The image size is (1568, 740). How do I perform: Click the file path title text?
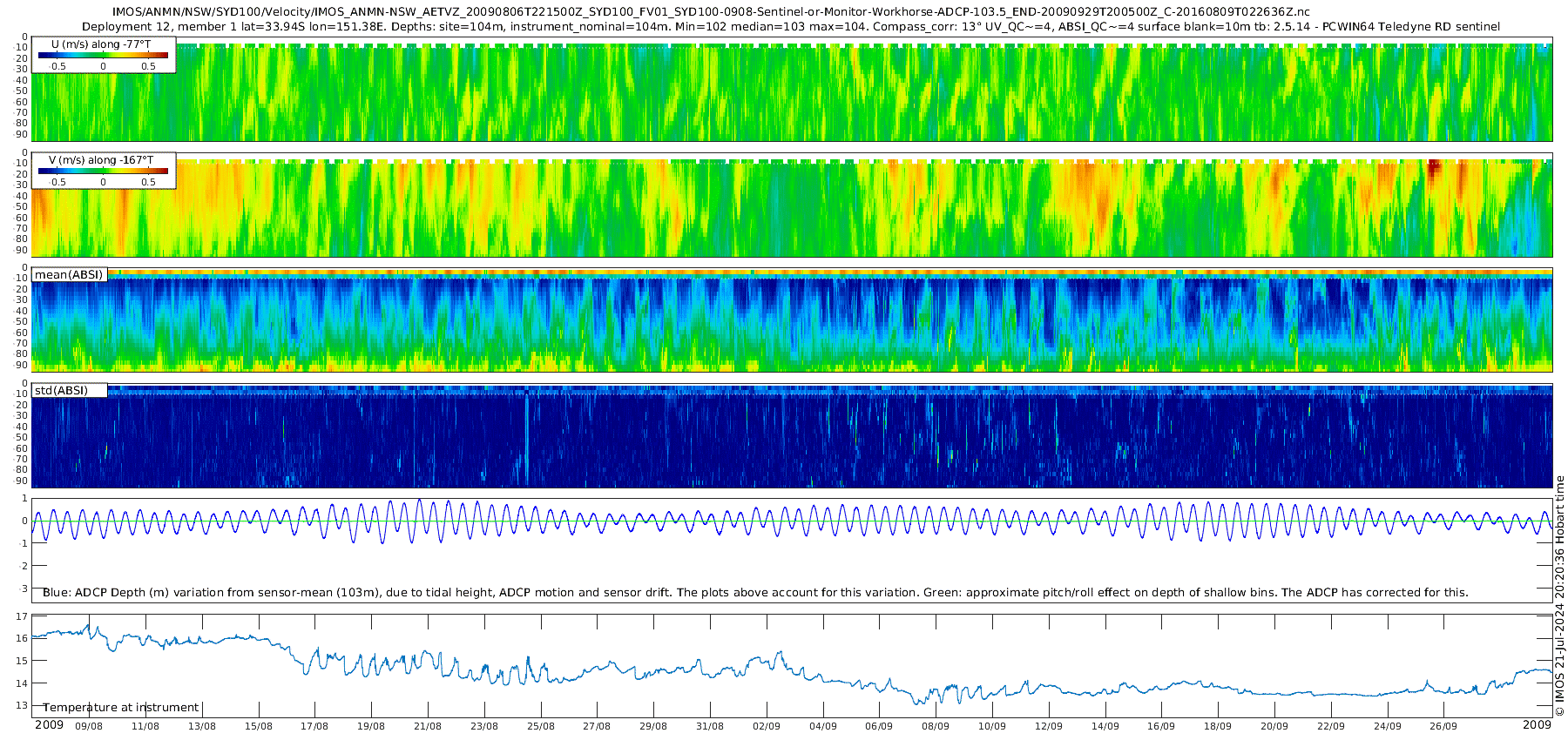click(711, 11)
